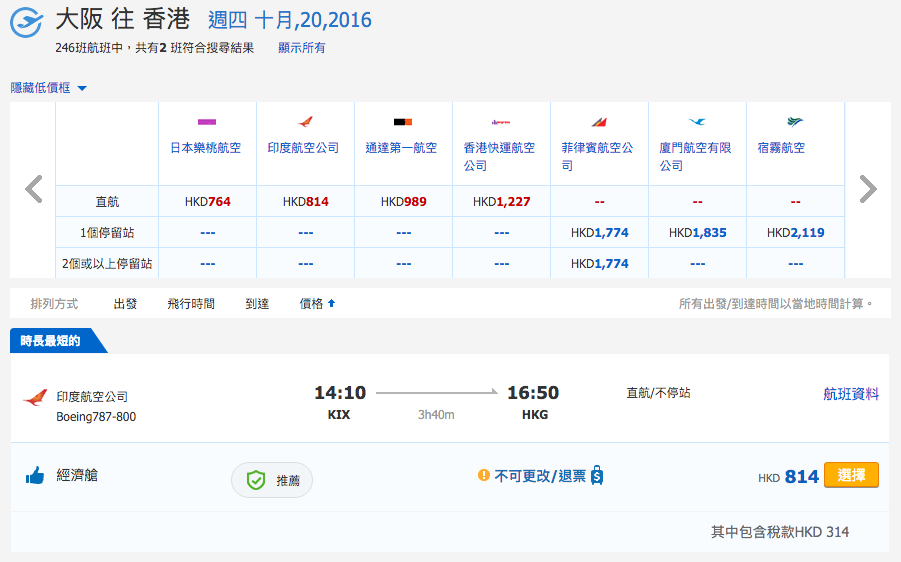This screenshot has height=562, width=901.
Task: Sort results by 價格
Action: [311, 303]
